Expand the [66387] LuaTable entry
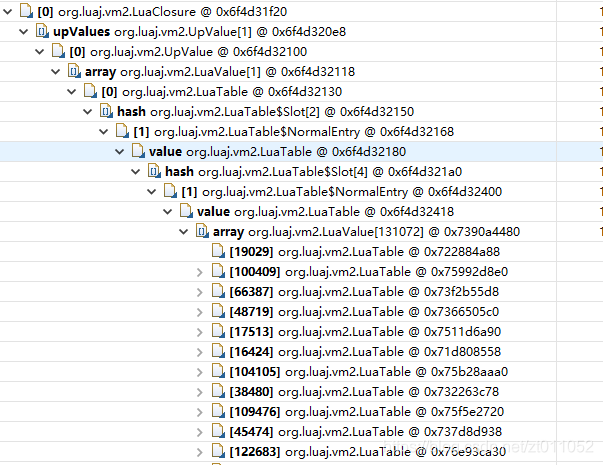This screenshot has height=465, width=603. pyautogui.click(x=200, y=292)
